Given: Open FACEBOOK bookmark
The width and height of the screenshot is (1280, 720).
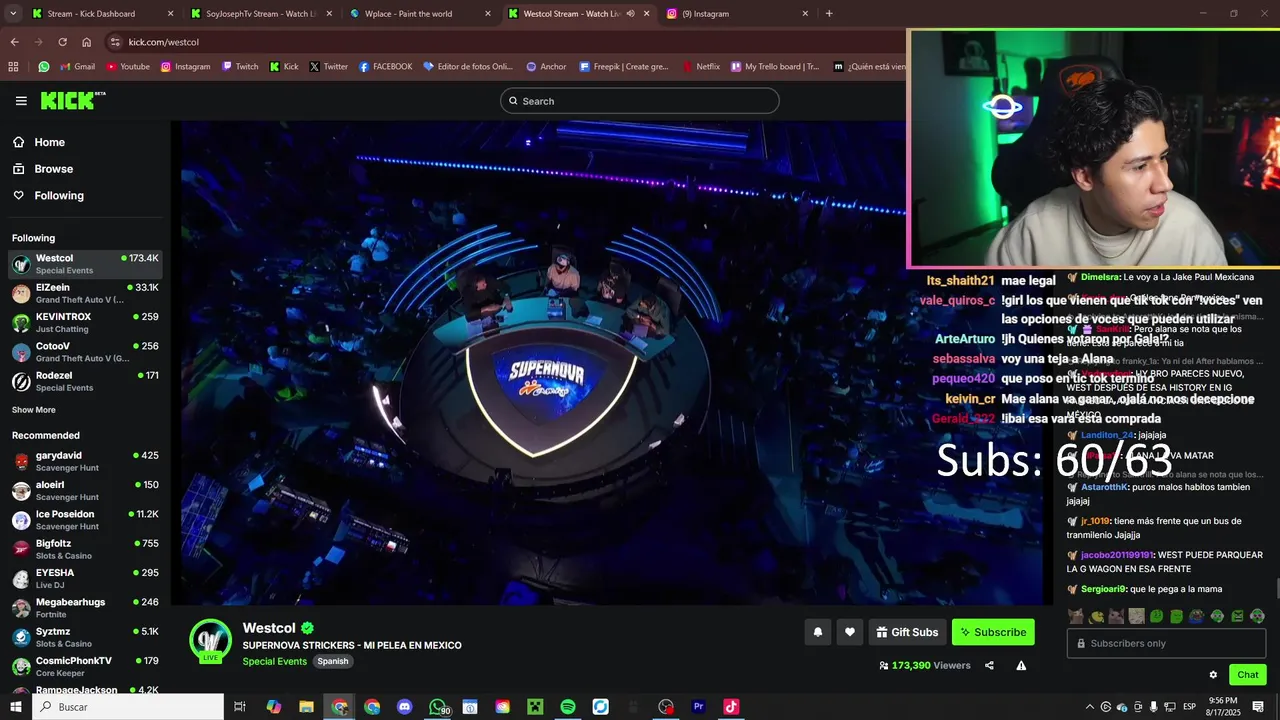Looking at the screenshot, I should 384,67.
